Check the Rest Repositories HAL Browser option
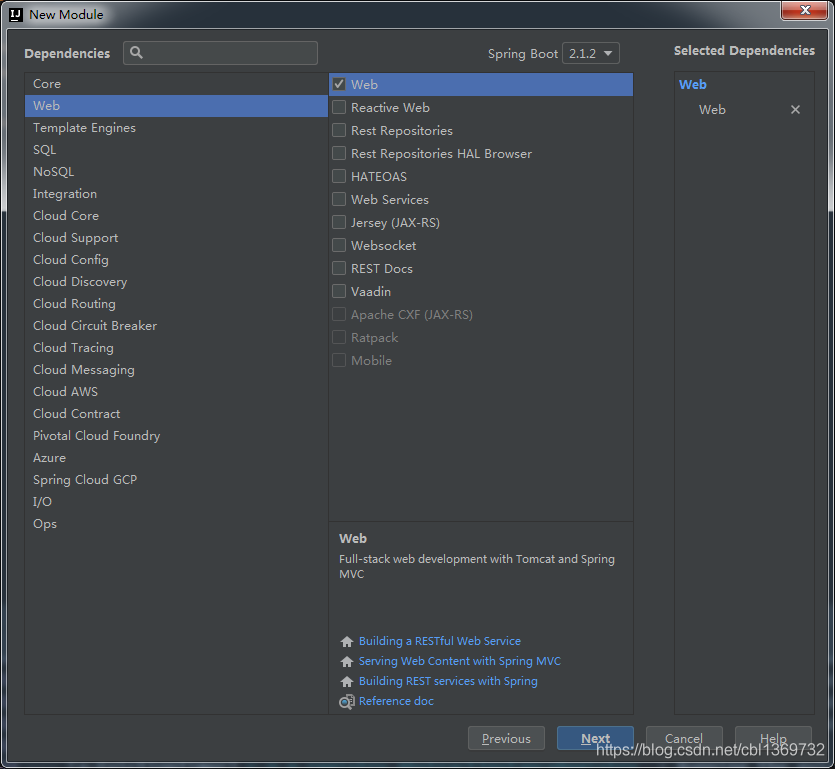The width and height of the screenshot is (835, 769). (x=340, y=154)
